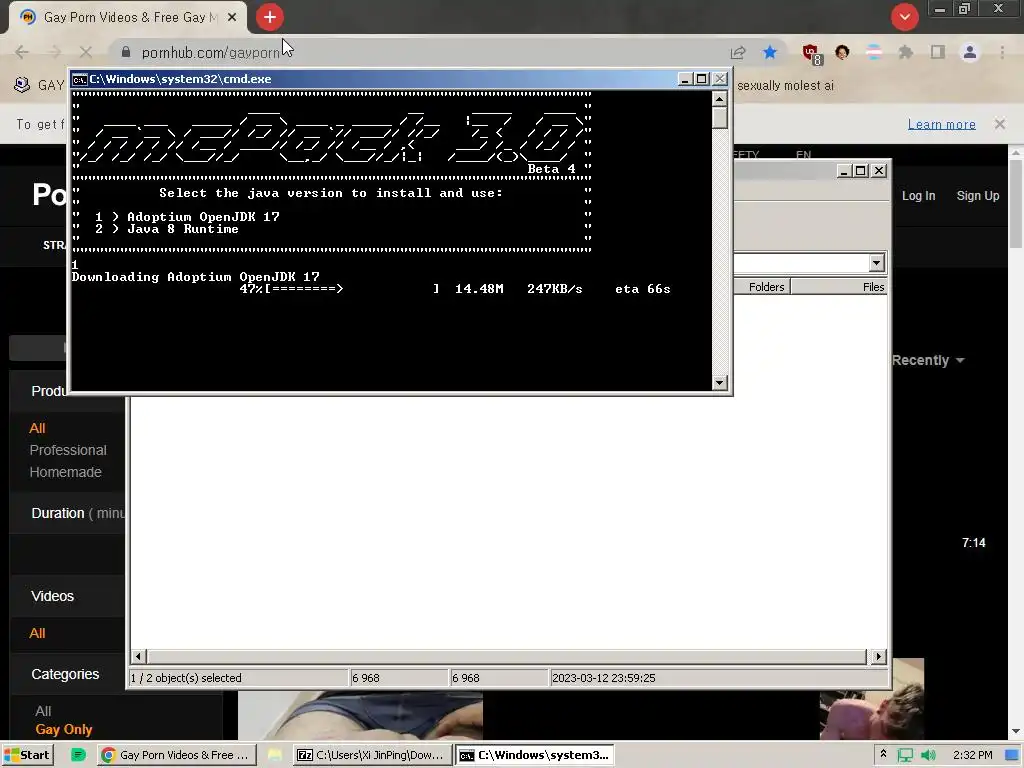
Task: Open the Chrome profile icon
Action: coord(970,52)
